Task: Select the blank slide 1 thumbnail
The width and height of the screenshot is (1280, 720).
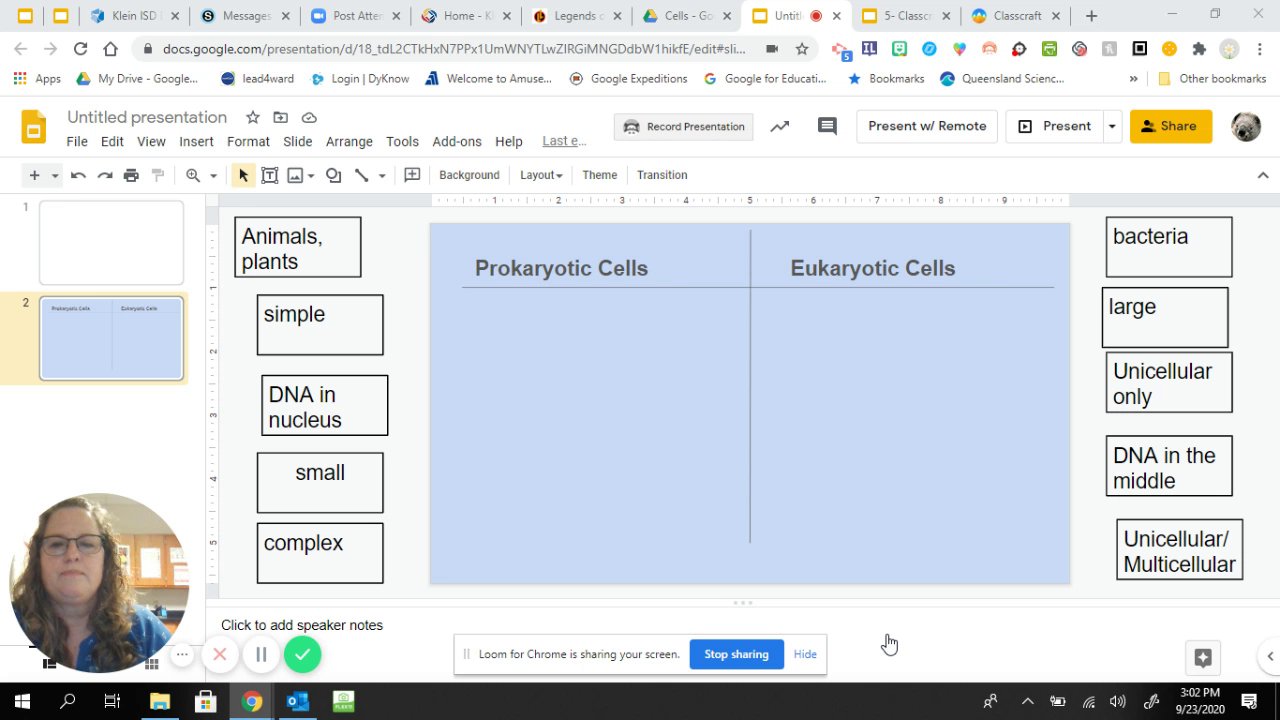Action: pos(111,243)
